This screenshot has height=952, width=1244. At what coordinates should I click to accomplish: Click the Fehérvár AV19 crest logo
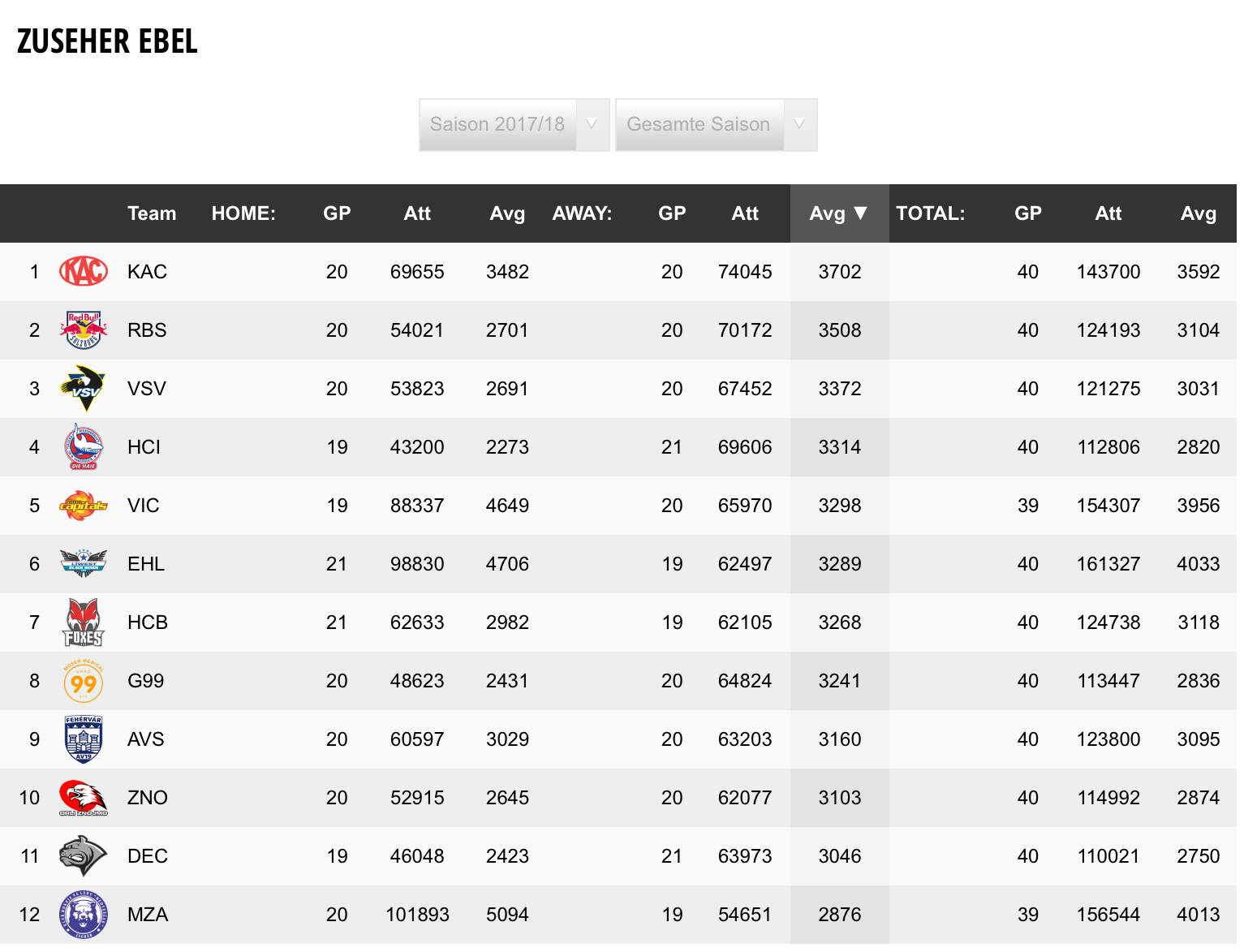(84, 739)
